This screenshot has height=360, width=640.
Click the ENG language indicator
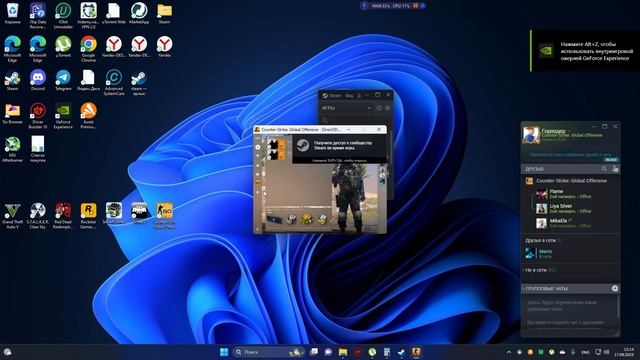[x=585, y=352]
